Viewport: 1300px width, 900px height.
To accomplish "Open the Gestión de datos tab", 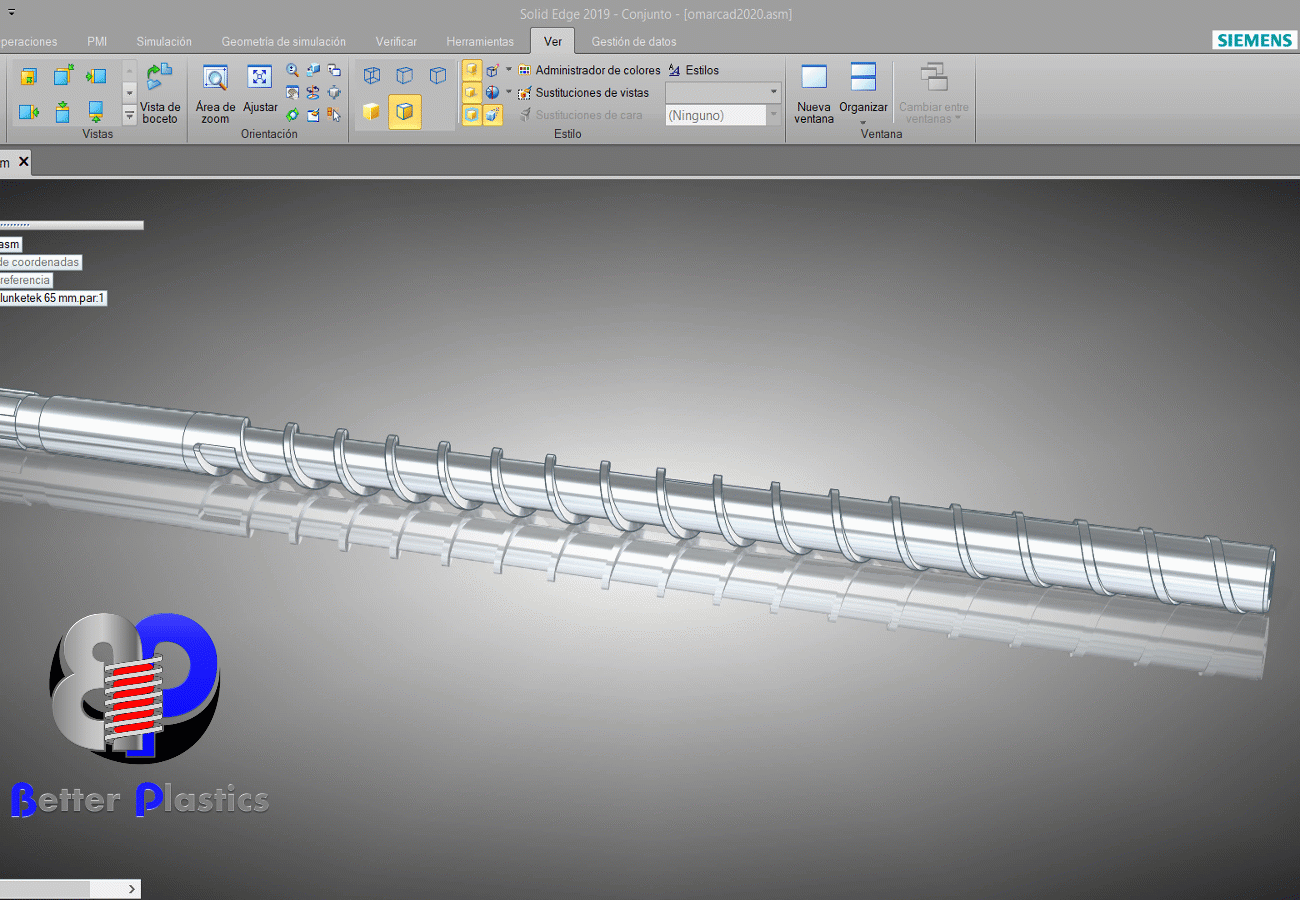I will click(634, 42).
